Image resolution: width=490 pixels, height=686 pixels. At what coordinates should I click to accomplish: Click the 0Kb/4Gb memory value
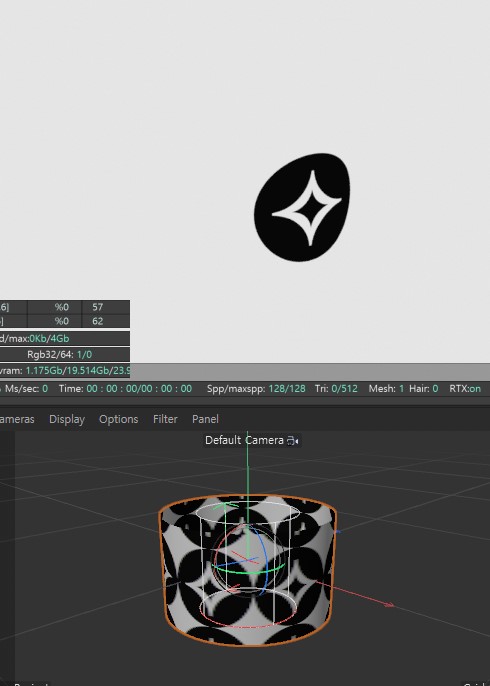(x=49, y=338)
